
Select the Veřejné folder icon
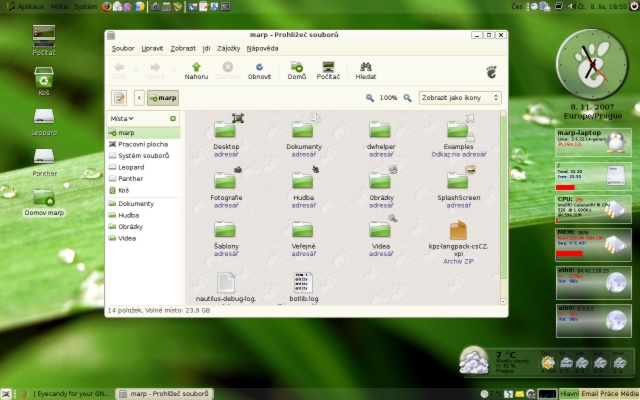[x=303, y=229]
